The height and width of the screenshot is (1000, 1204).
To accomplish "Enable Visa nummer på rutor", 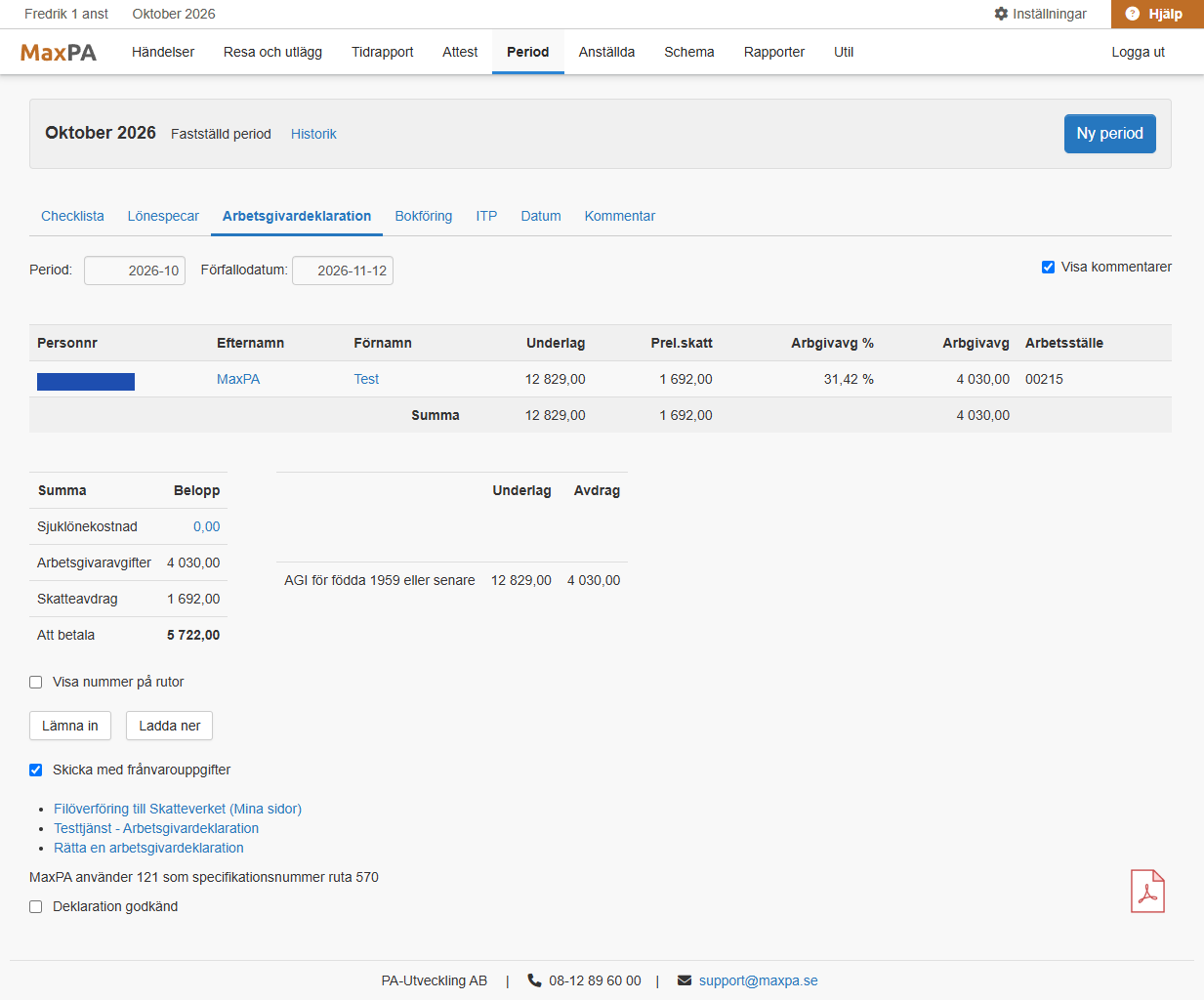I will (36, 683).
